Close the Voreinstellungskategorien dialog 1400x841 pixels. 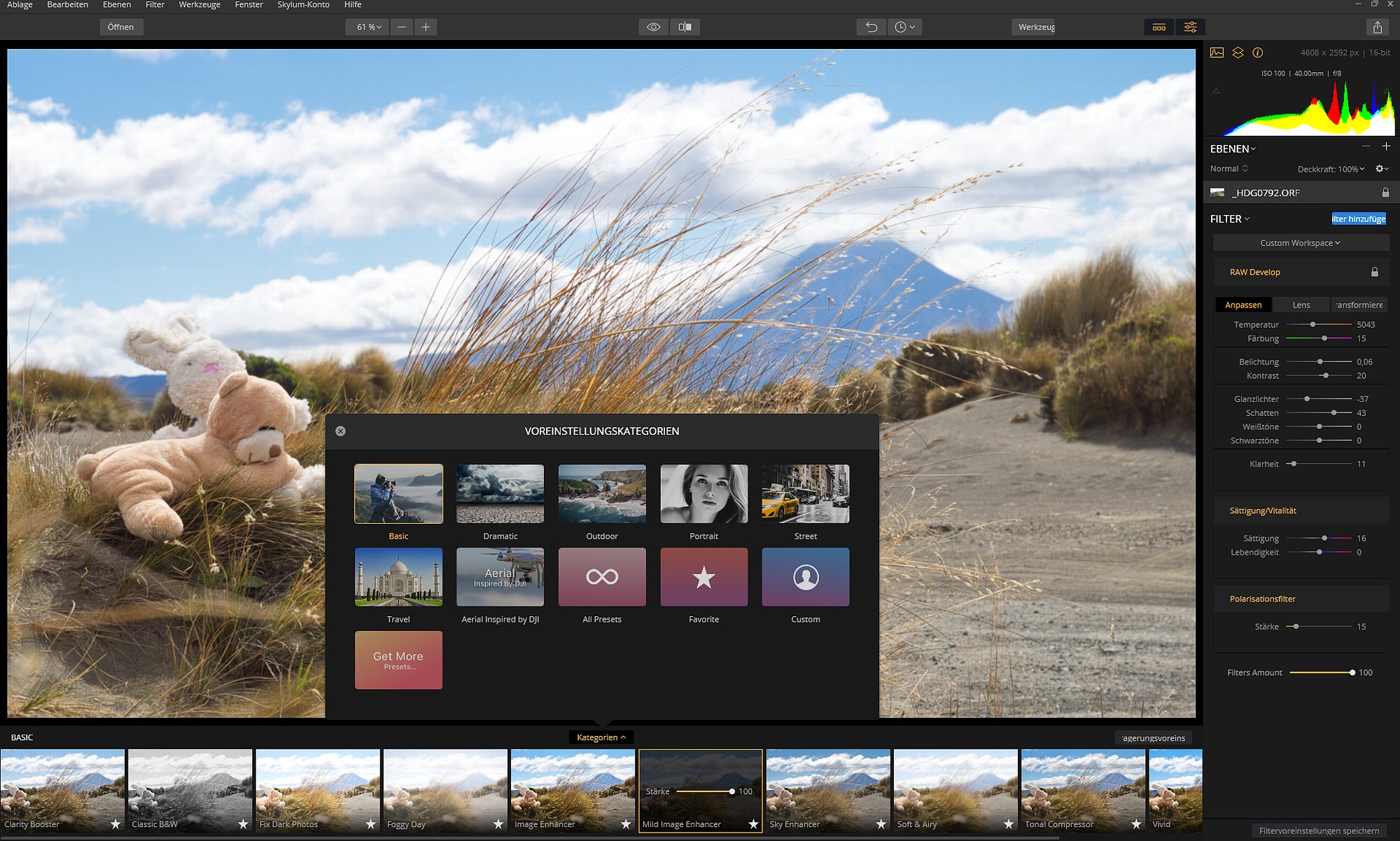[340, 431]
